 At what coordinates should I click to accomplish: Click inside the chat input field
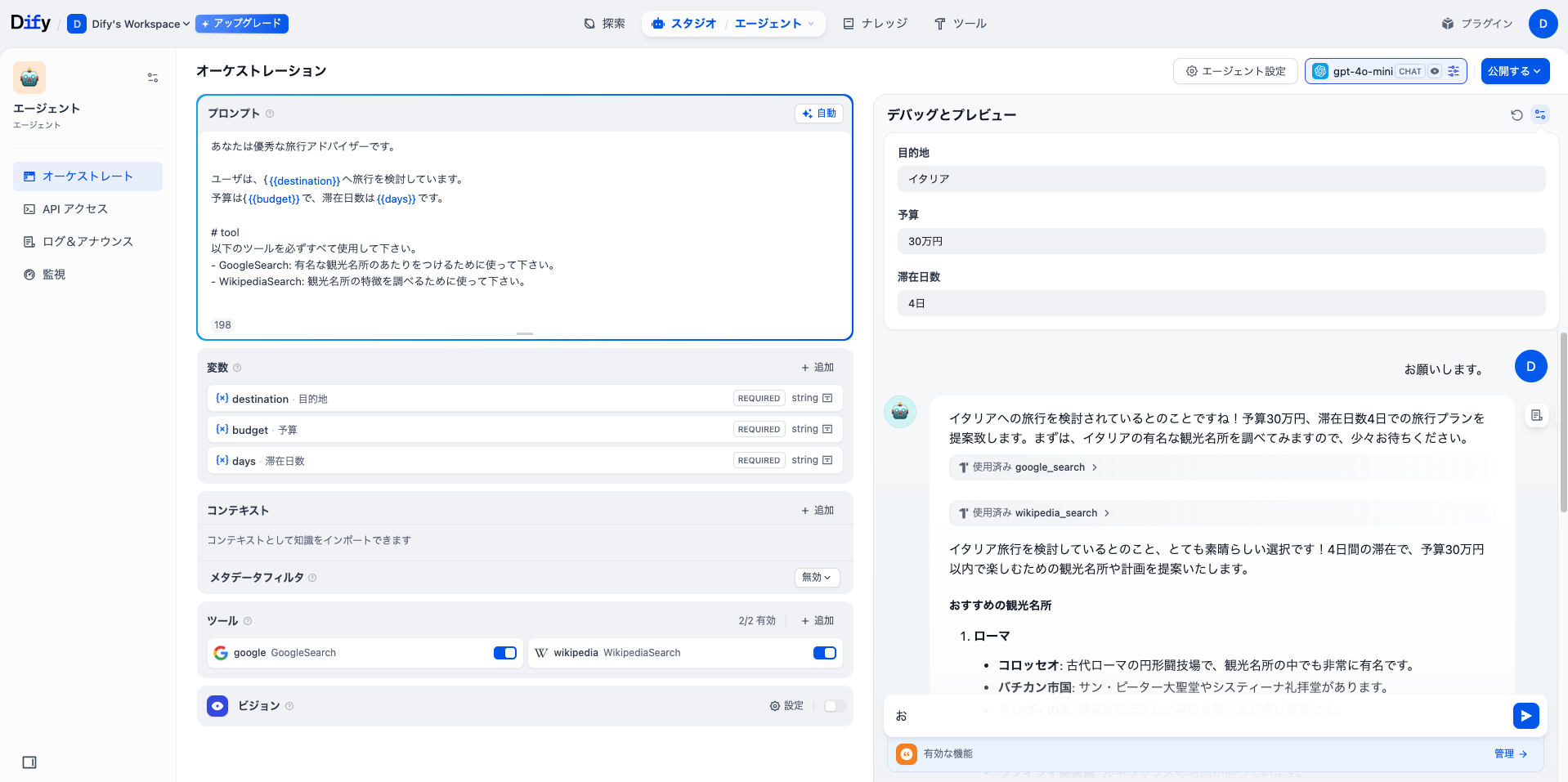[x=1145, y=715]
